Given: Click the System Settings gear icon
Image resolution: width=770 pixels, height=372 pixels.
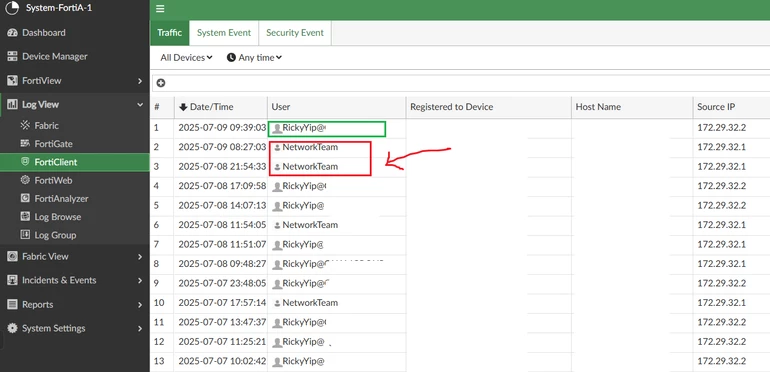Looking at the screenshot, I should [x=12, y=328].
